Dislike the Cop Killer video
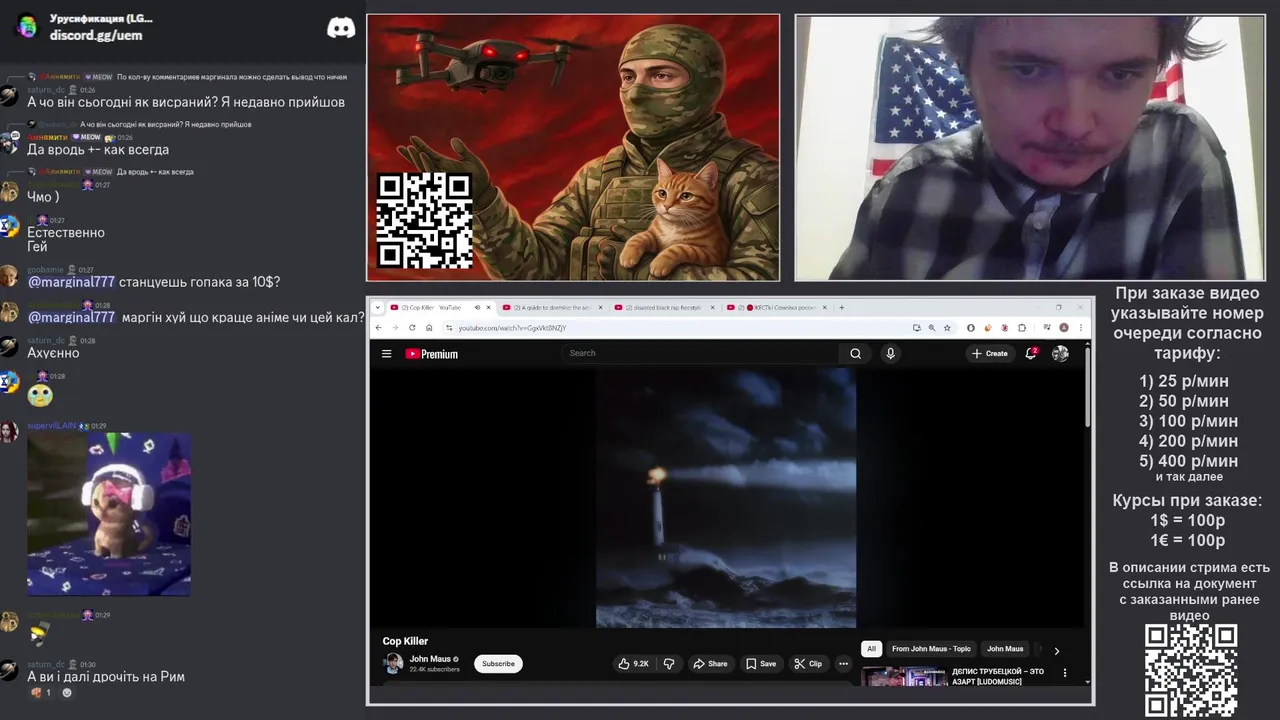This screenshot has height=720, width=1280. point(669,663)
